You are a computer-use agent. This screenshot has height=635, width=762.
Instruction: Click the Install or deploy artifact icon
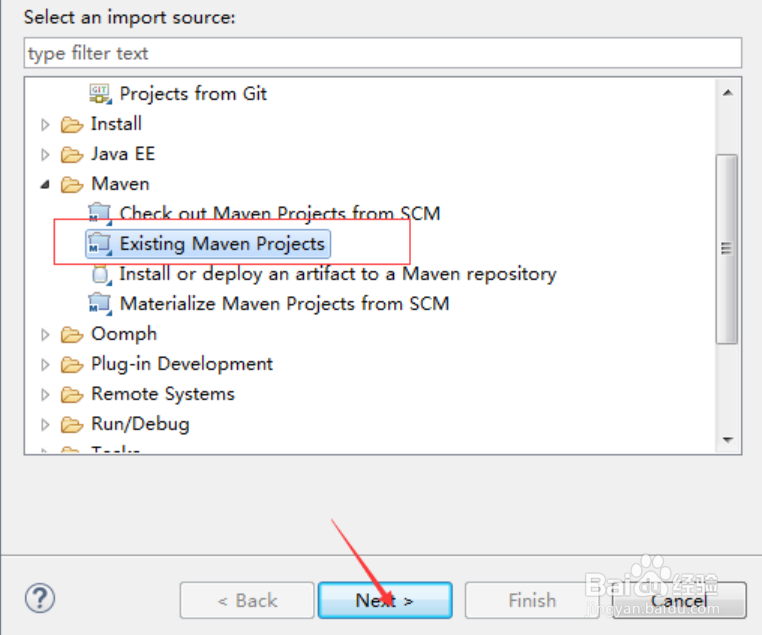pyautogui.click(x=100, y=273)
